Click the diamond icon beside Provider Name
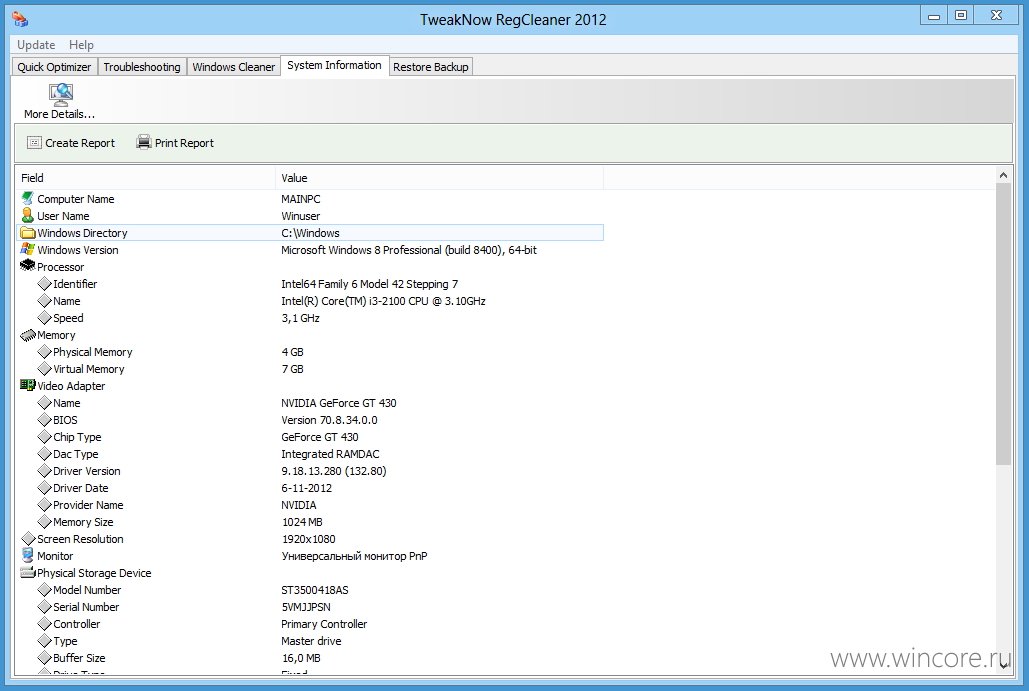Viewport: 1029px width, 691px height. (44, 505)
